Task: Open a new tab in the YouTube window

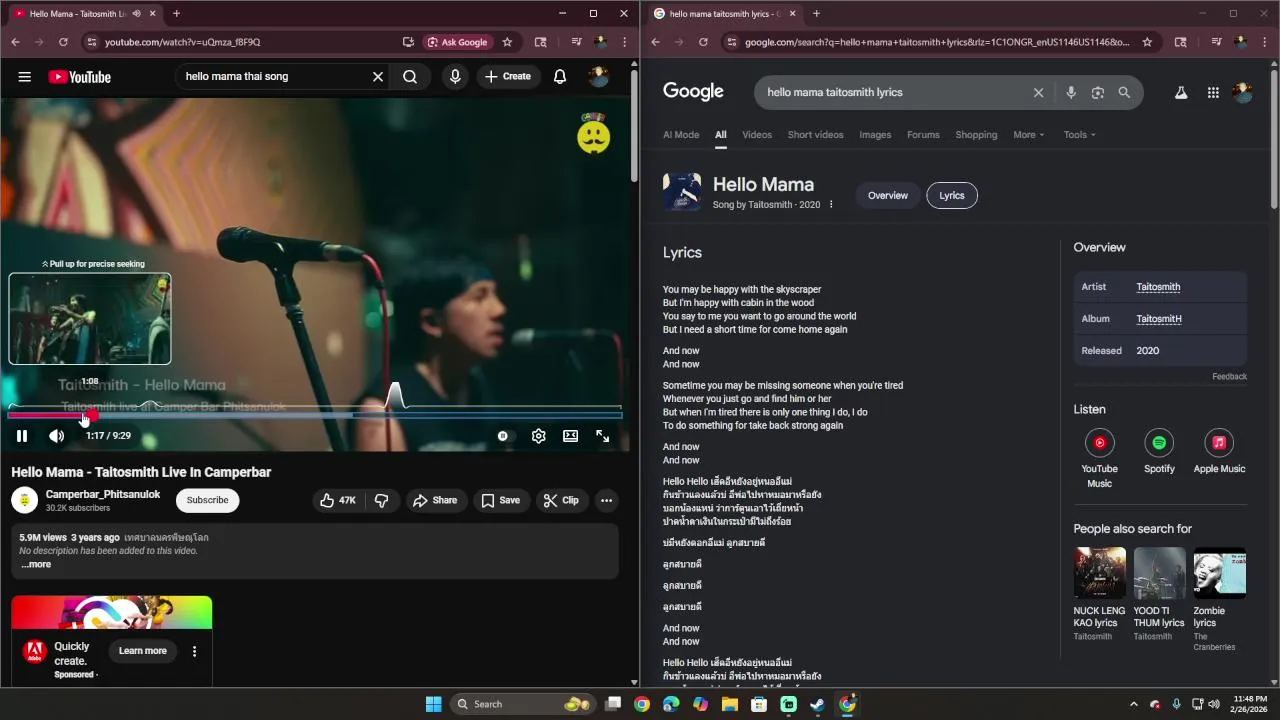Action: (176, 14)
